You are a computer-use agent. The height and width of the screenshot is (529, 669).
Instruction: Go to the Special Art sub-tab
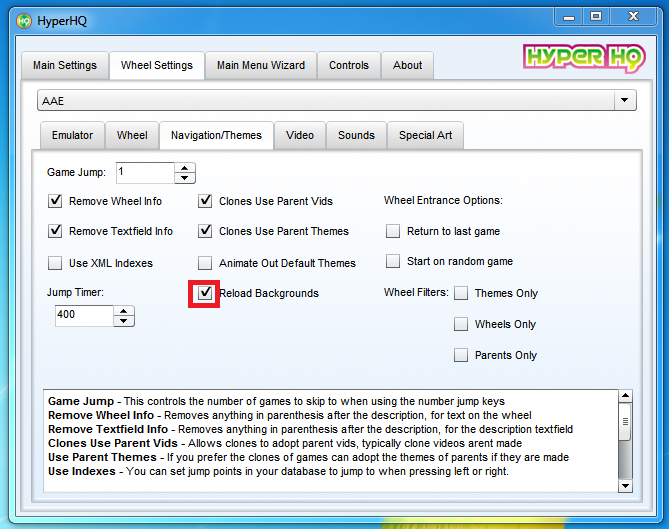click(x=425, y=135)
